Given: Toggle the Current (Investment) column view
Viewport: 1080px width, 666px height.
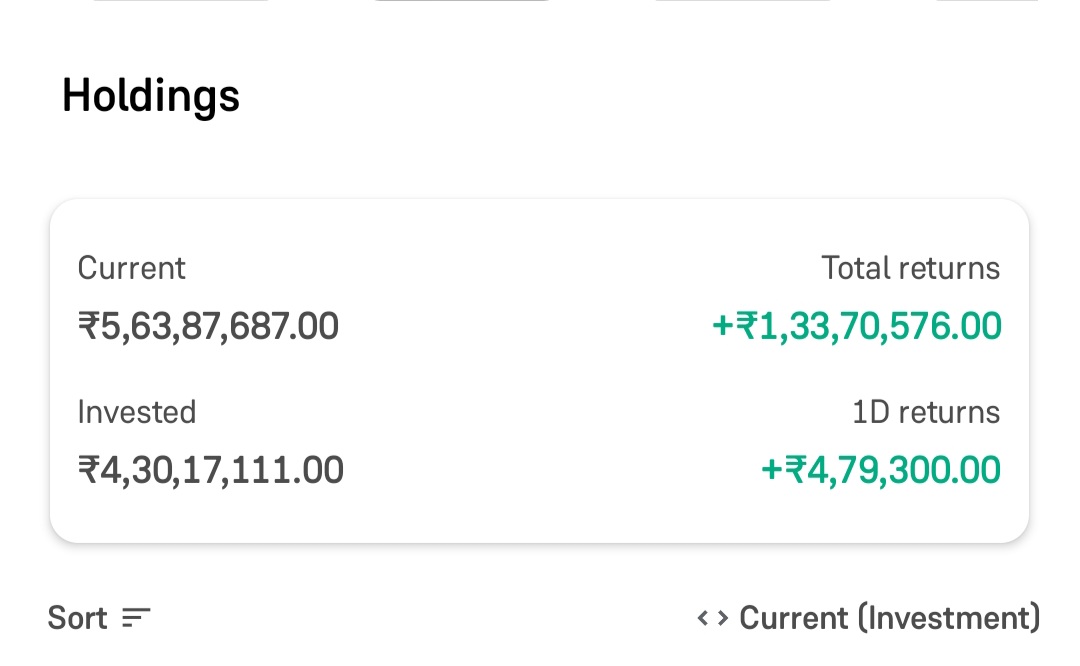Looking at the screenshot, I should point(868,619).
